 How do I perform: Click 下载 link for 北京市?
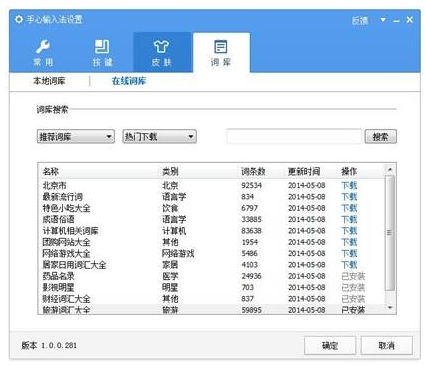349,185
